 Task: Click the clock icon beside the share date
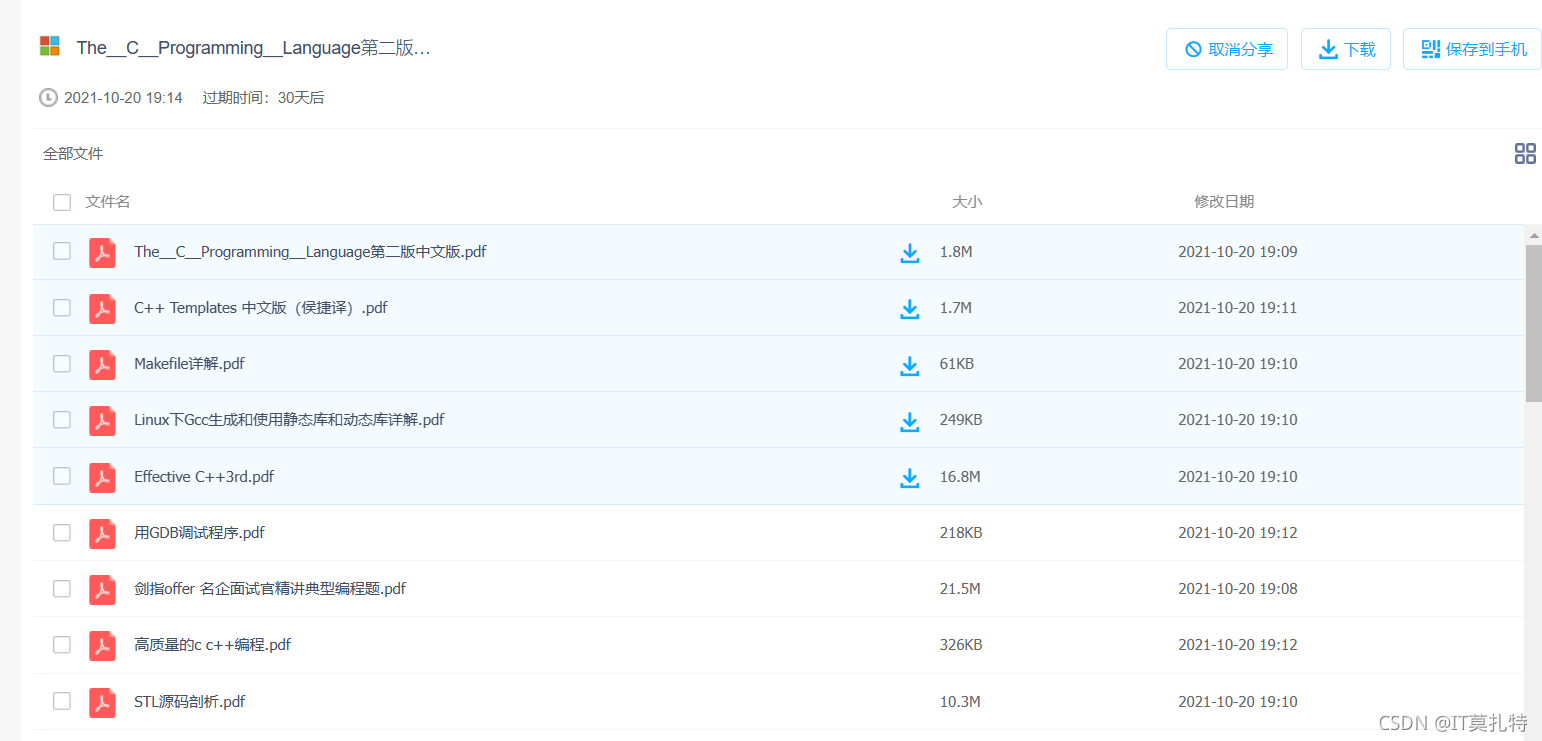click(x=48, y=98)
